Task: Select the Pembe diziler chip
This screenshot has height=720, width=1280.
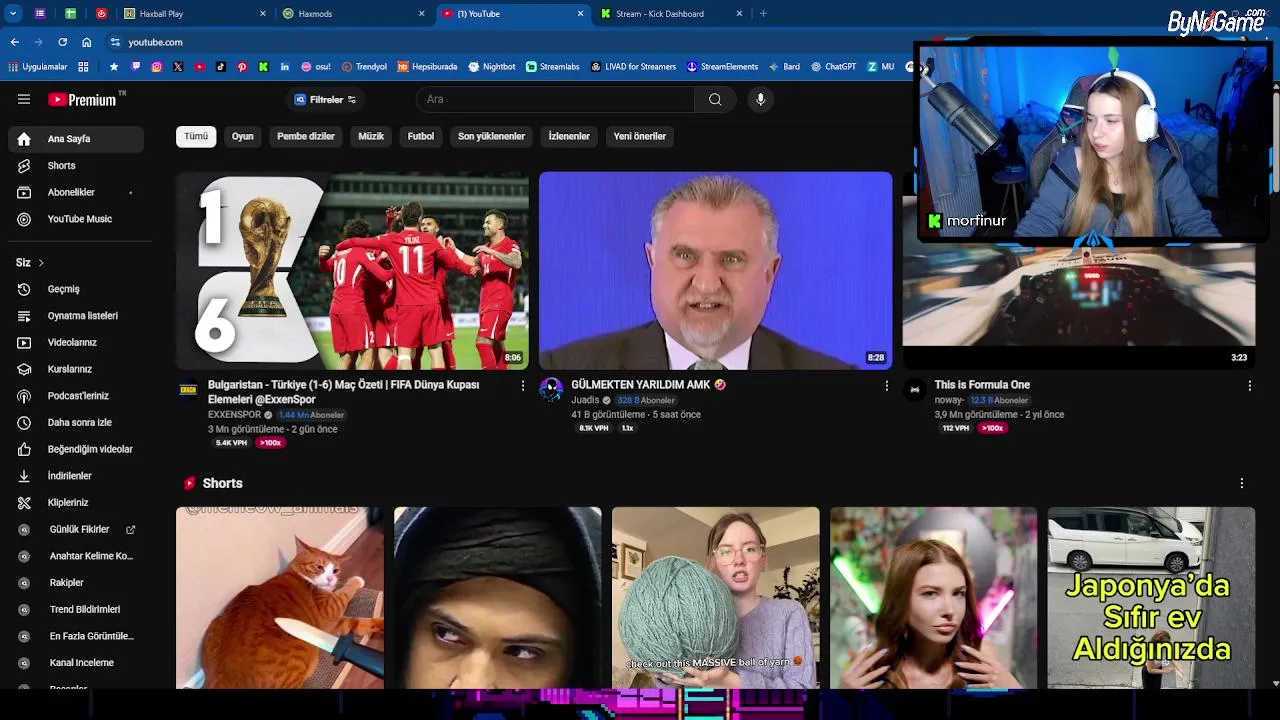Action: tap(306, 136)
